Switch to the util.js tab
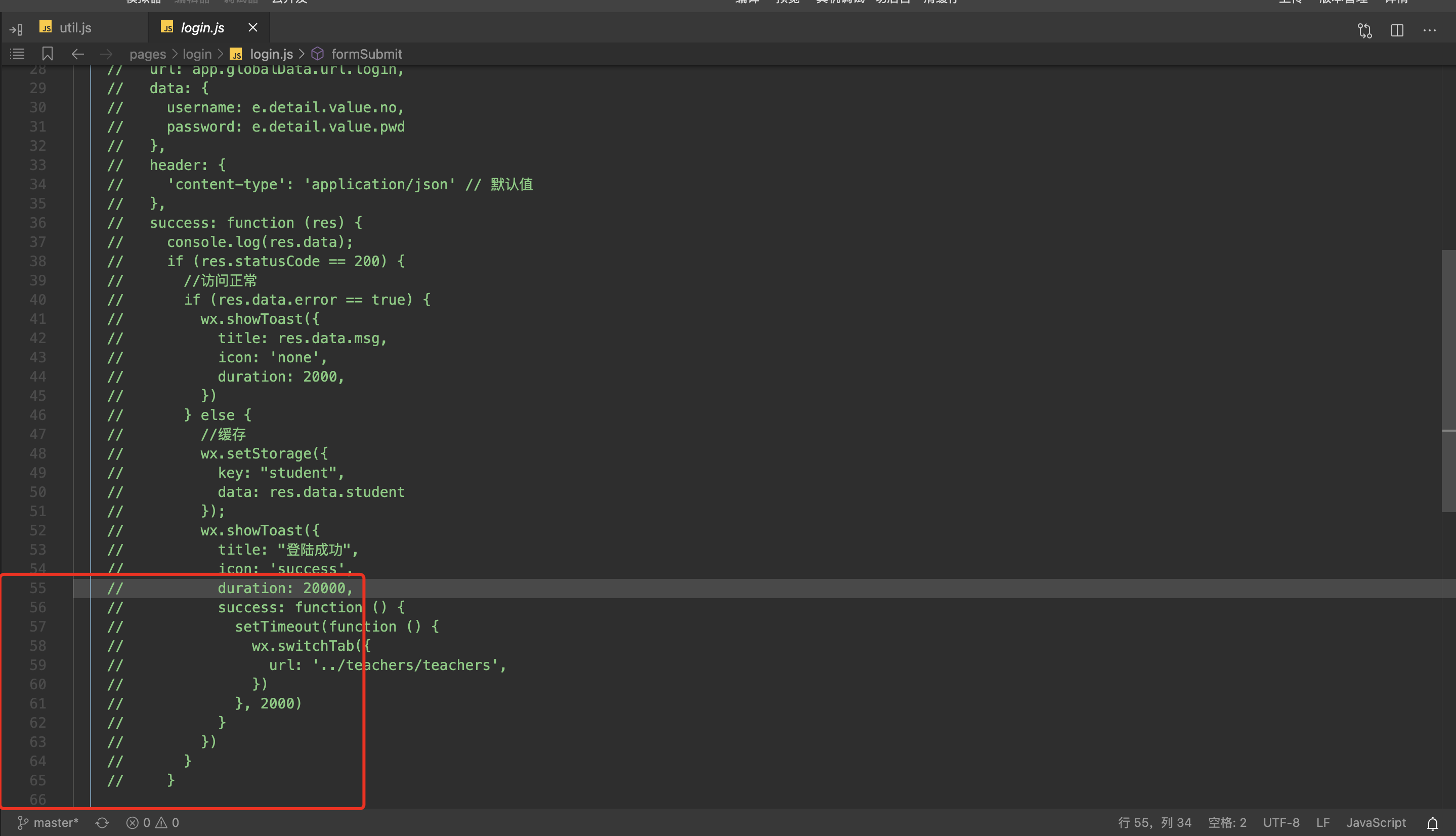The height and width of the screenshot is (836, 1456). pos(75,27)
